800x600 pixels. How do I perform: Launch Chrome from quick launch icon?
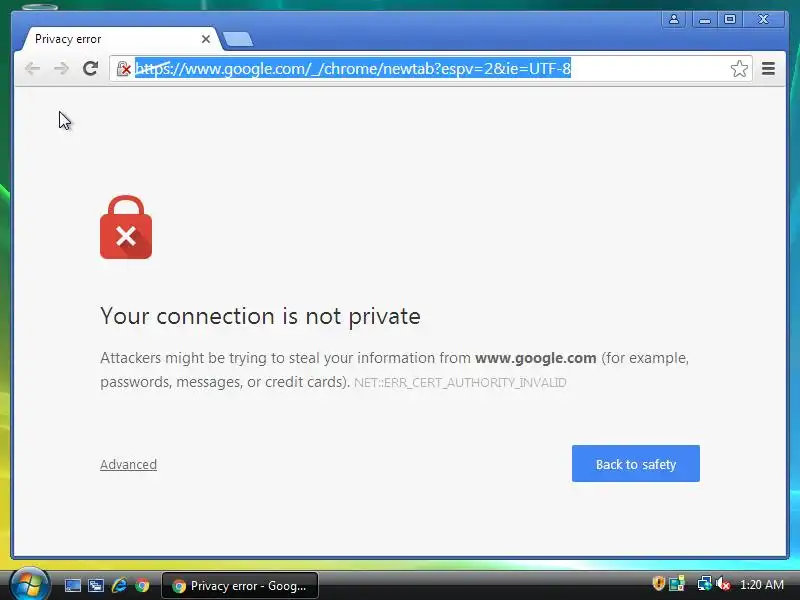point(142,585)
